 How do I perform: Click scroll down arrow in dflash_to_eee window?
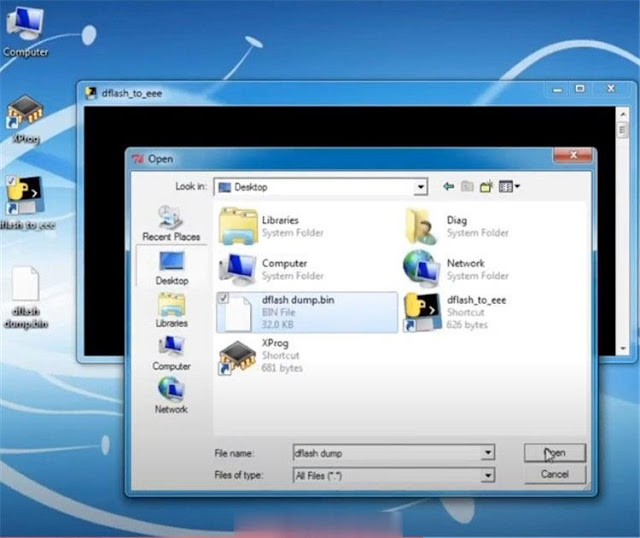(x=623, y=348)
